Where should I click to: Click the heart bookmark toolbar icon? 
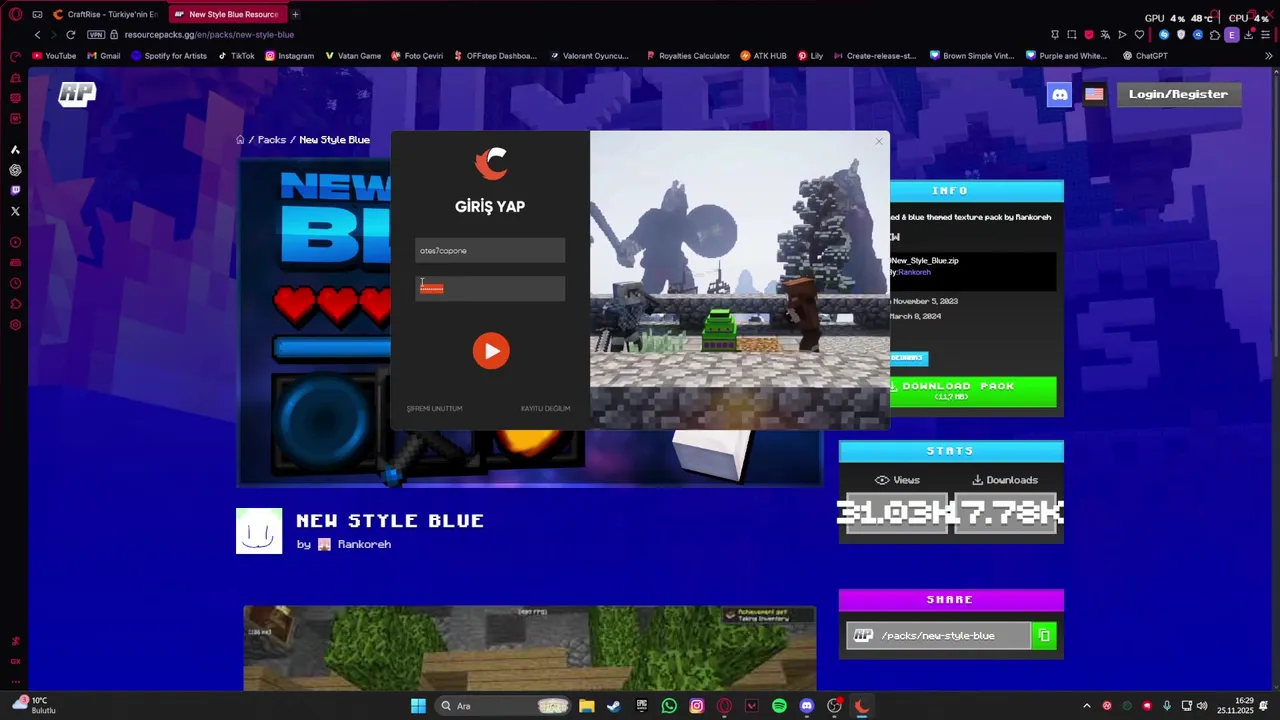point(1139,35)
